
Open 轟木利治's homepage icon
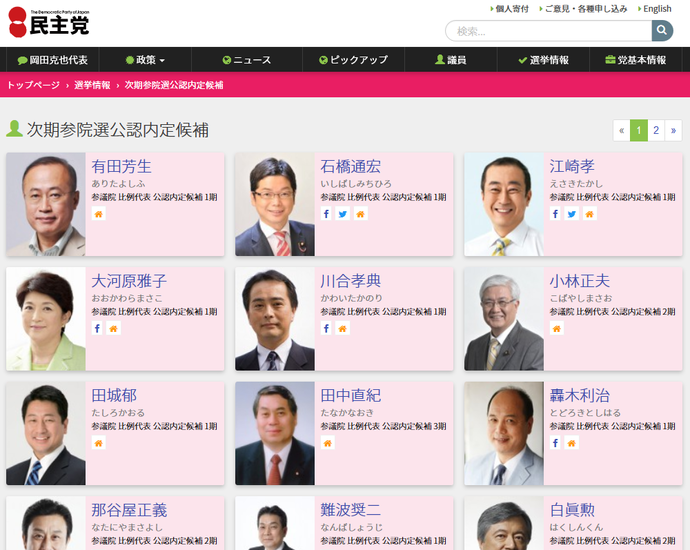tap(572, 443)
